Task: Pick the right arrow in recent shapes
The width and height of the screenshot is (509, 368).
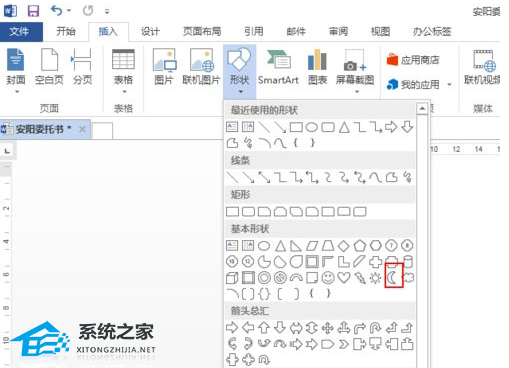Action: click(391, 127)
